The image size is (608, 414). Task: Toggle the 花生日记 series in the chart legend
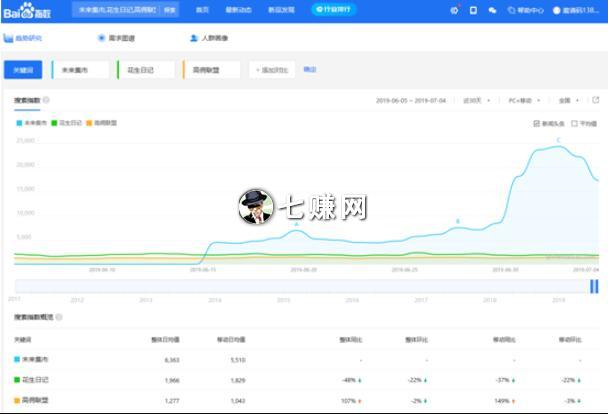tap(67, 123)
